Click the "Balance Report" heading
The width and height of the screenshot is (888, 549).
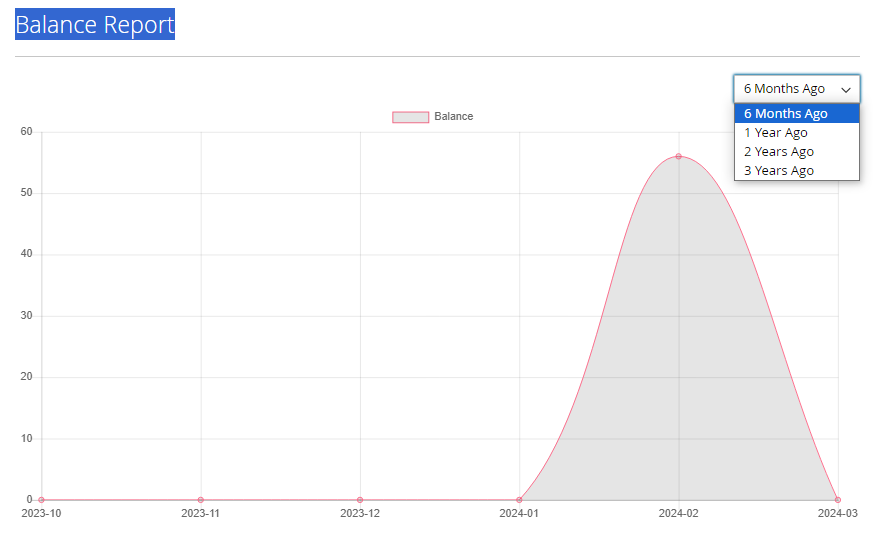[x=95, y=25]
